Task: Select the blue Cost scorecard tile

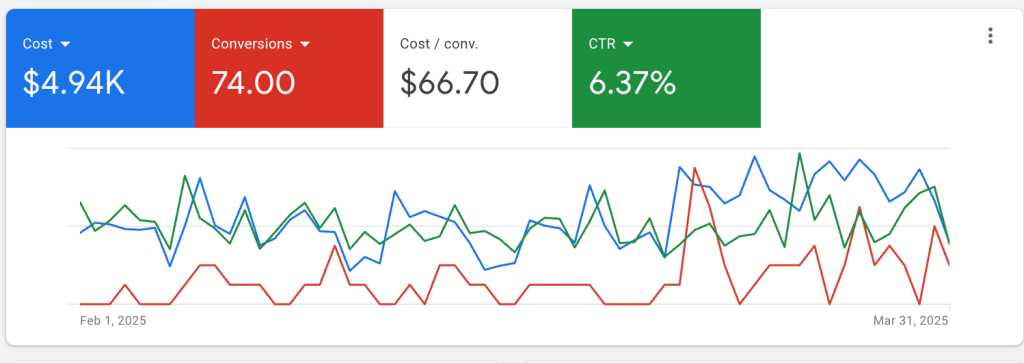Action: [x=100, y=68]
